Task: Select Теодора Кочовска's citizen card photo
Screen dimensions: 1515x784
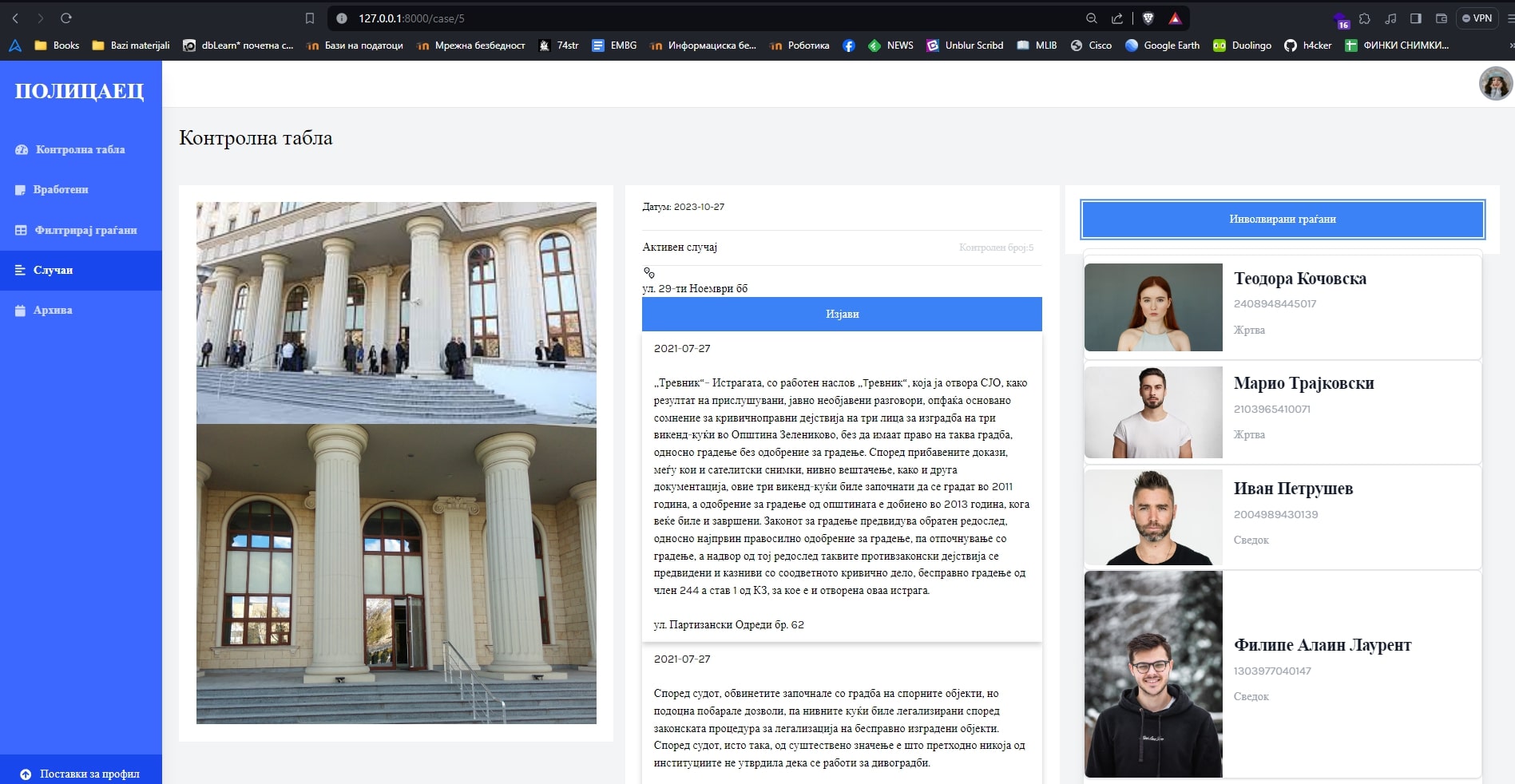Action: click(x=1153, y=307)
